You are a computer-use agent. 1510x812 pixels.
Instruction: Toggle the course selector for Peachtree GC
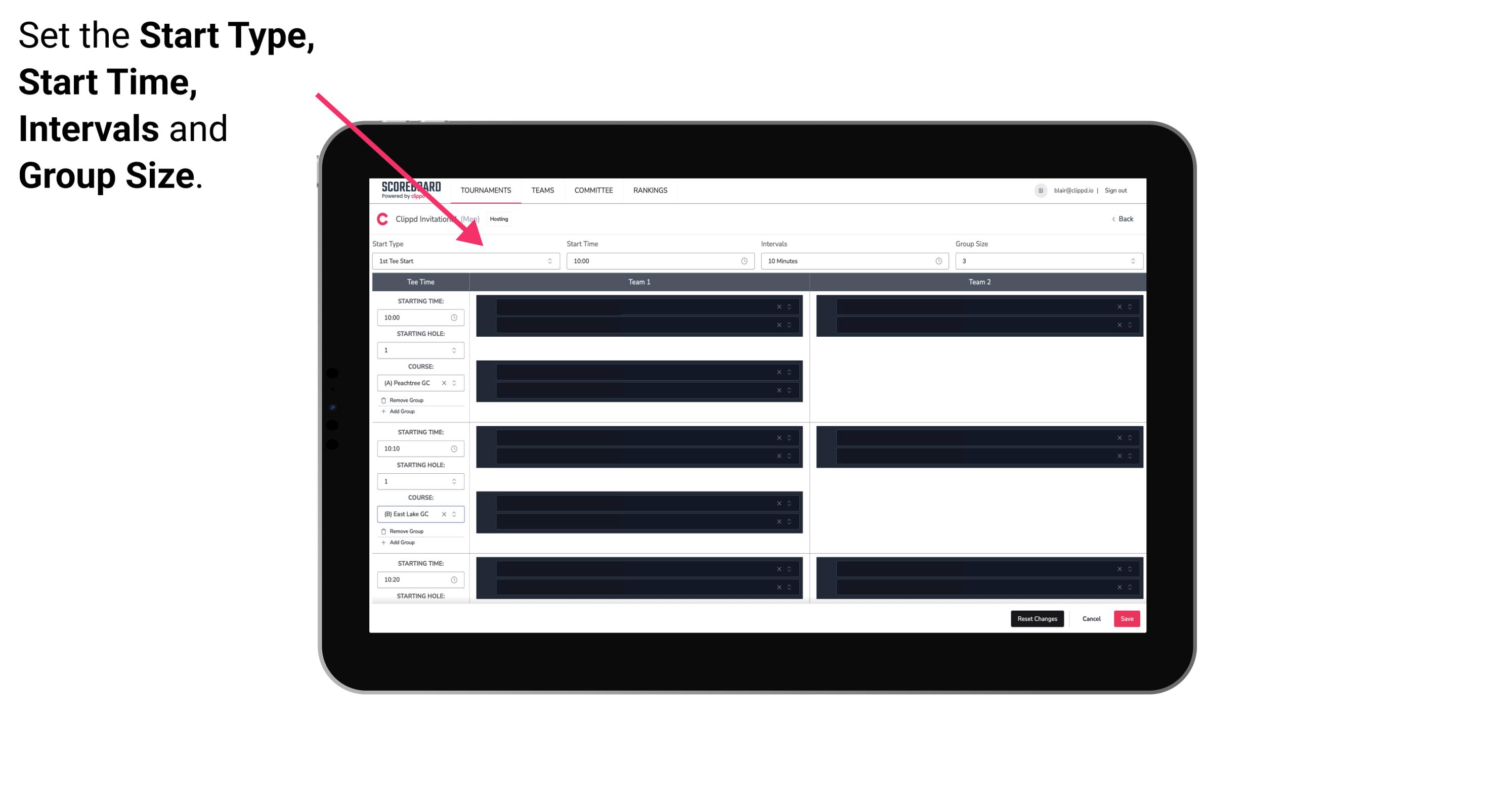[x=456, y=383]
